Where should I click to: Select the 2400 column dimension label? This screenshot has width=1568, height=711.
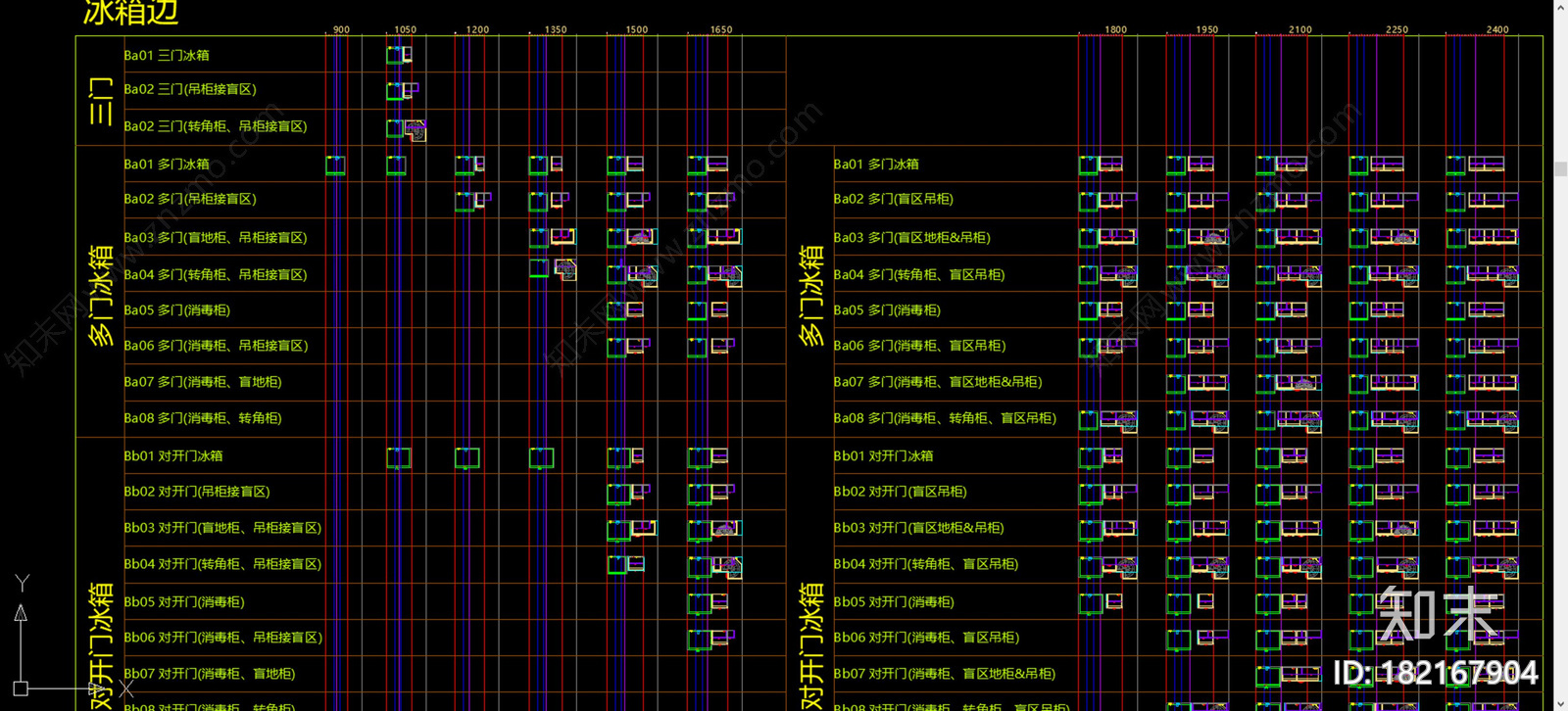click(1497, 29)
